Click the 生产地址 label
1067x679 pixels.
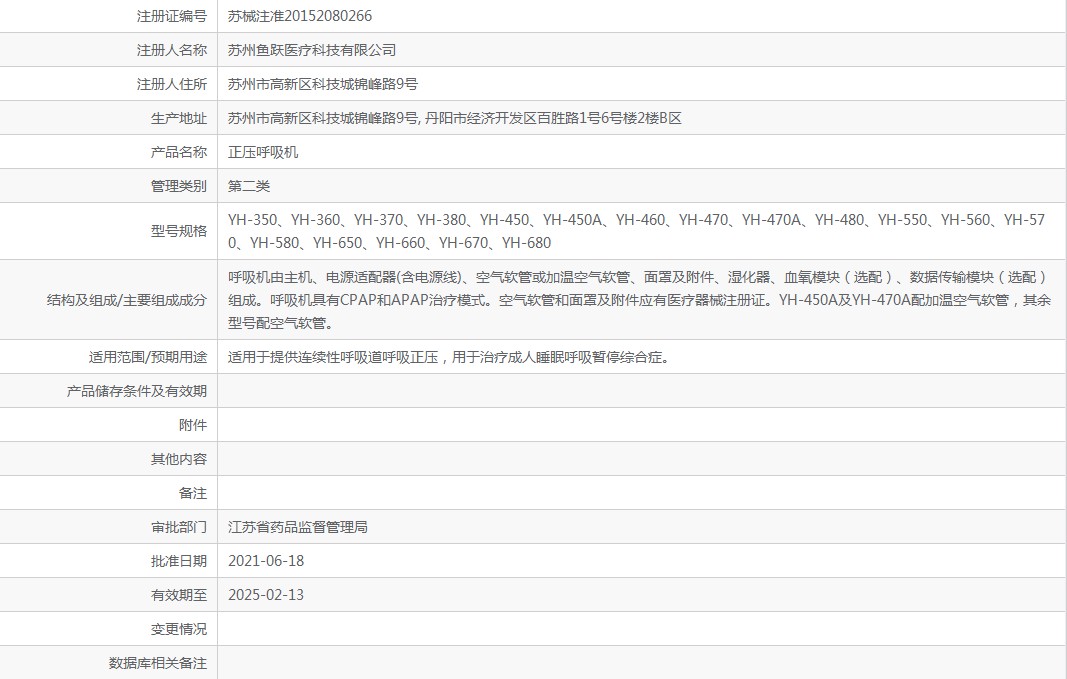(178, 118)
